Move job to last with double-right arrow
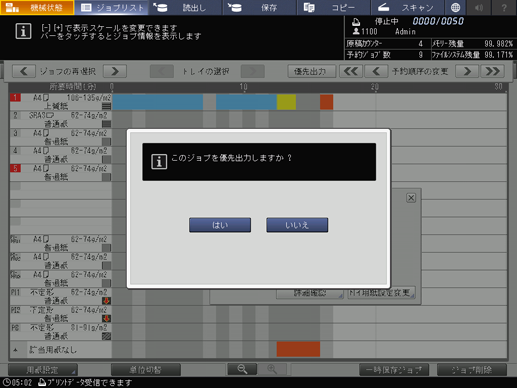517x388 pixels. 492,71
